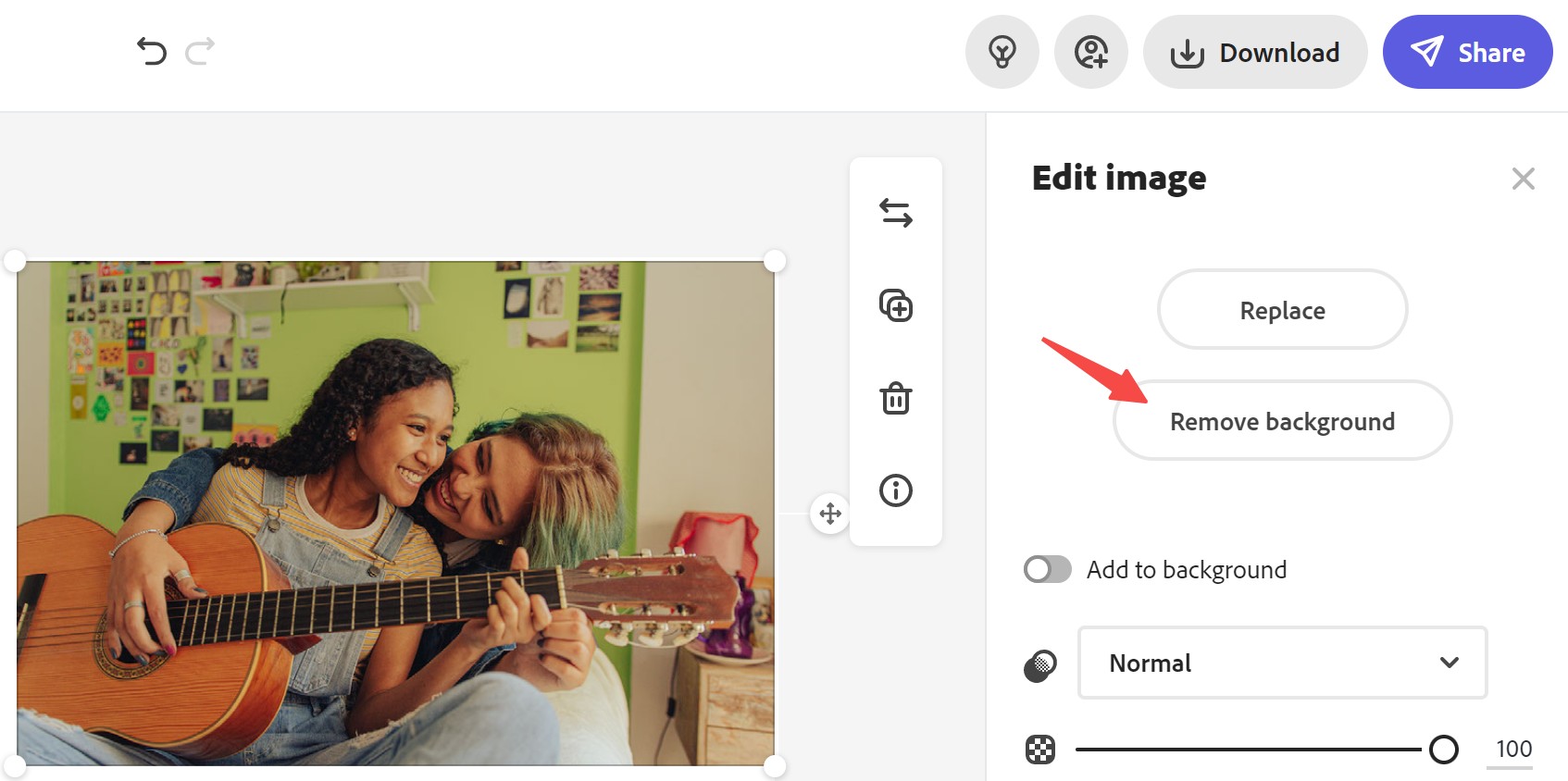Click the top-right resize handle of image
The image size is (1568, 781).
tap(775, 261)
